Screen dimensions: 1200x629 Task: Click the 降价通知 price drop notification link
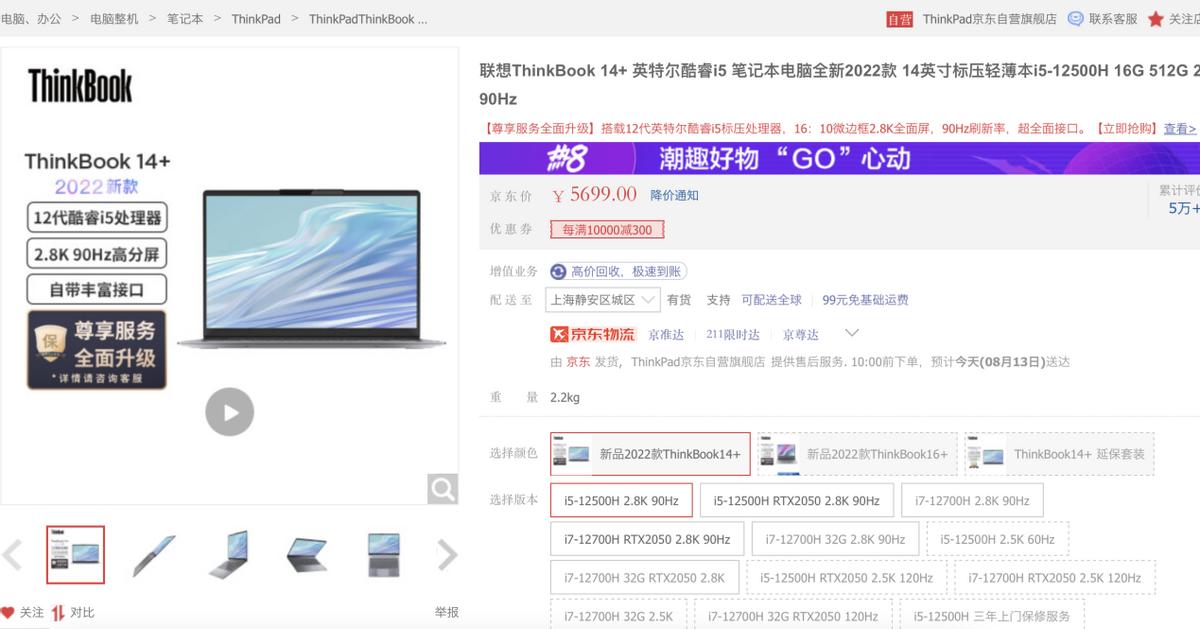pos(676,196)
